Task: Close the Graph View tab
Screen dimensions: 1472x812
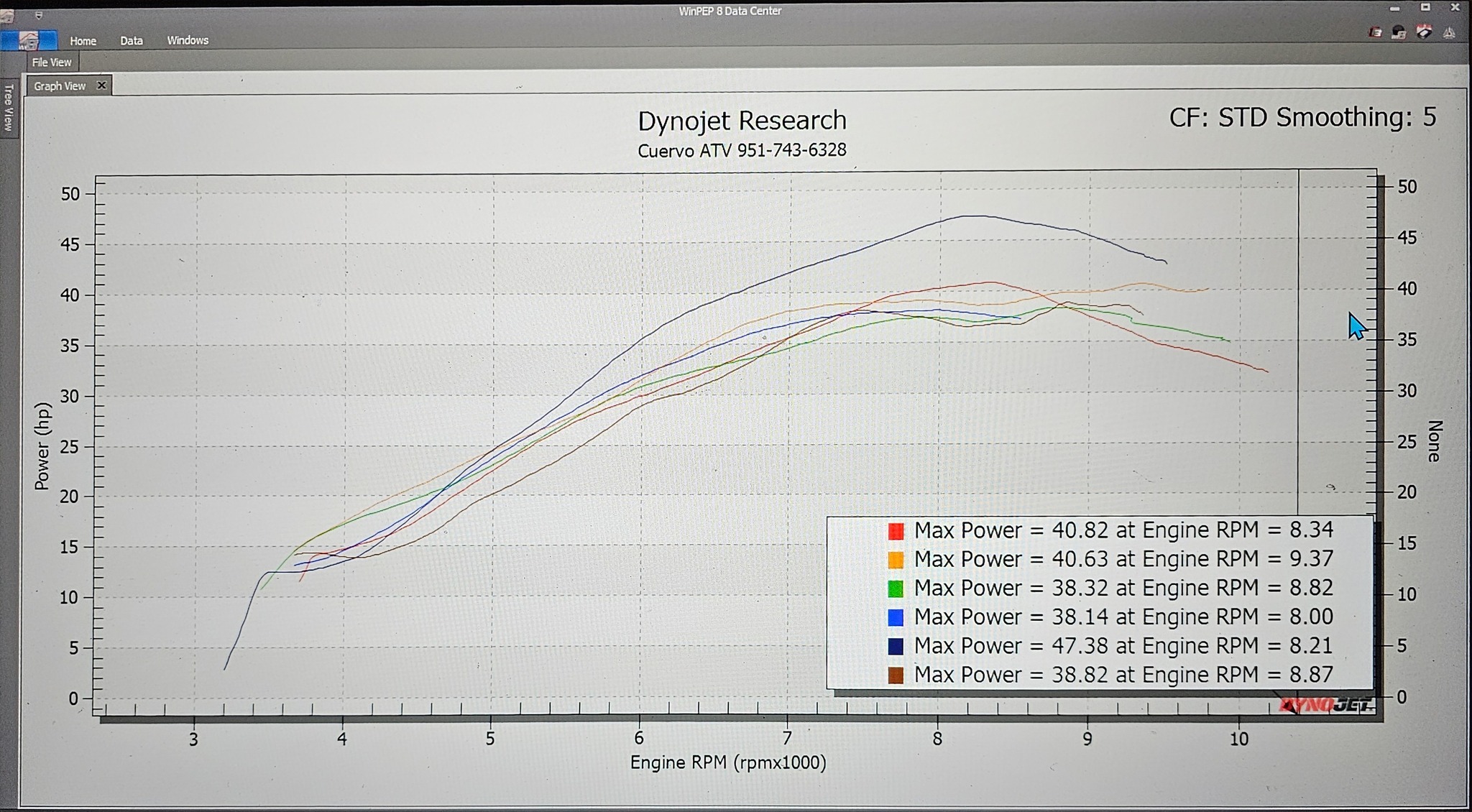Action: (x=101, y=86)
